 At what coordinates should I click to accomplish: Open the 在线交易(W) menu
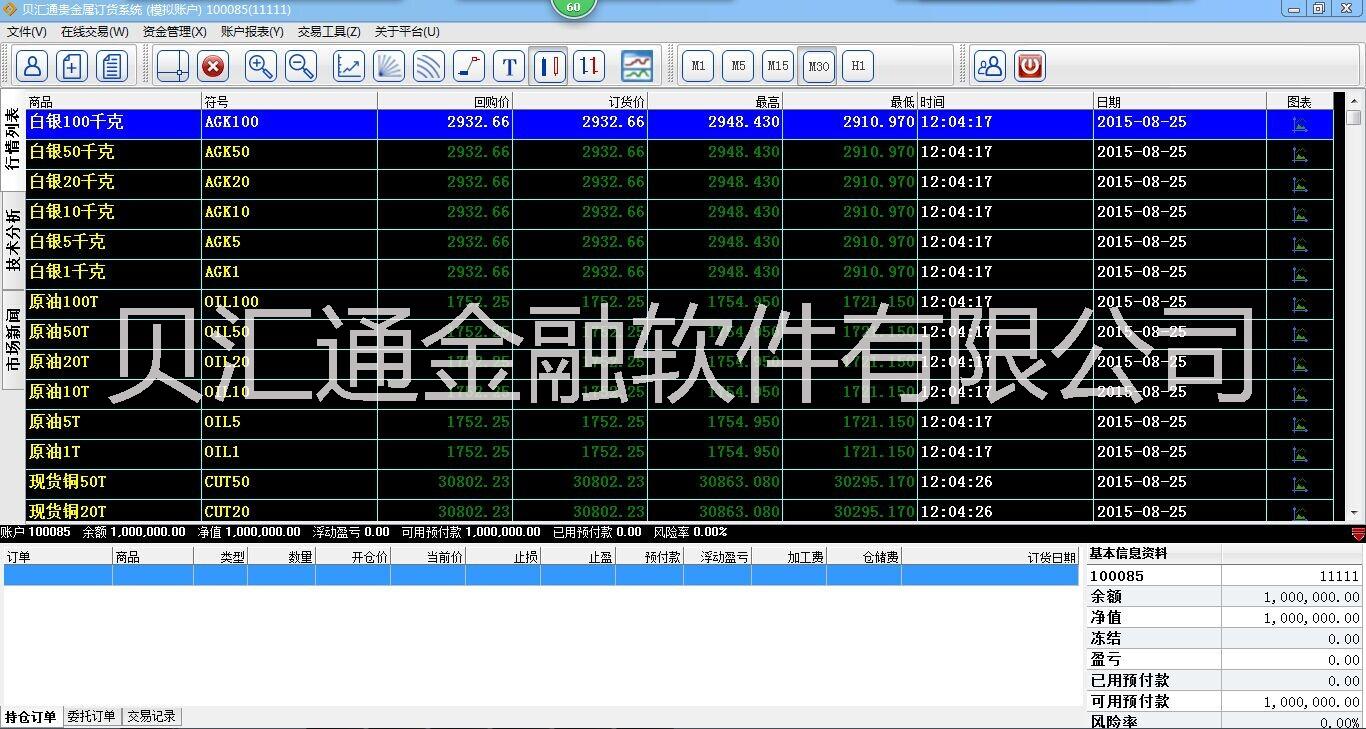[x=95, y=32]
